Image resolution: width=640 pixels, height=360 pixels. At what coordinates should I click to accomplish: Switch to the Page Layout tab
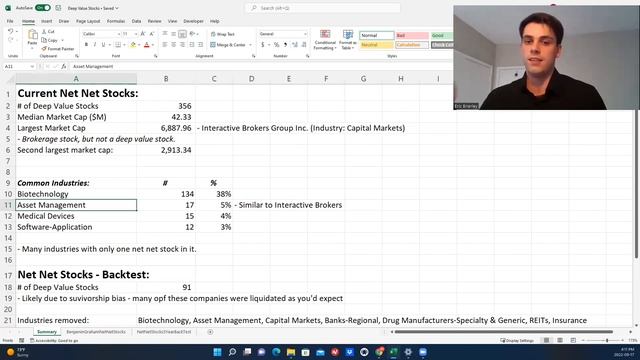click(x=88, y=21)
